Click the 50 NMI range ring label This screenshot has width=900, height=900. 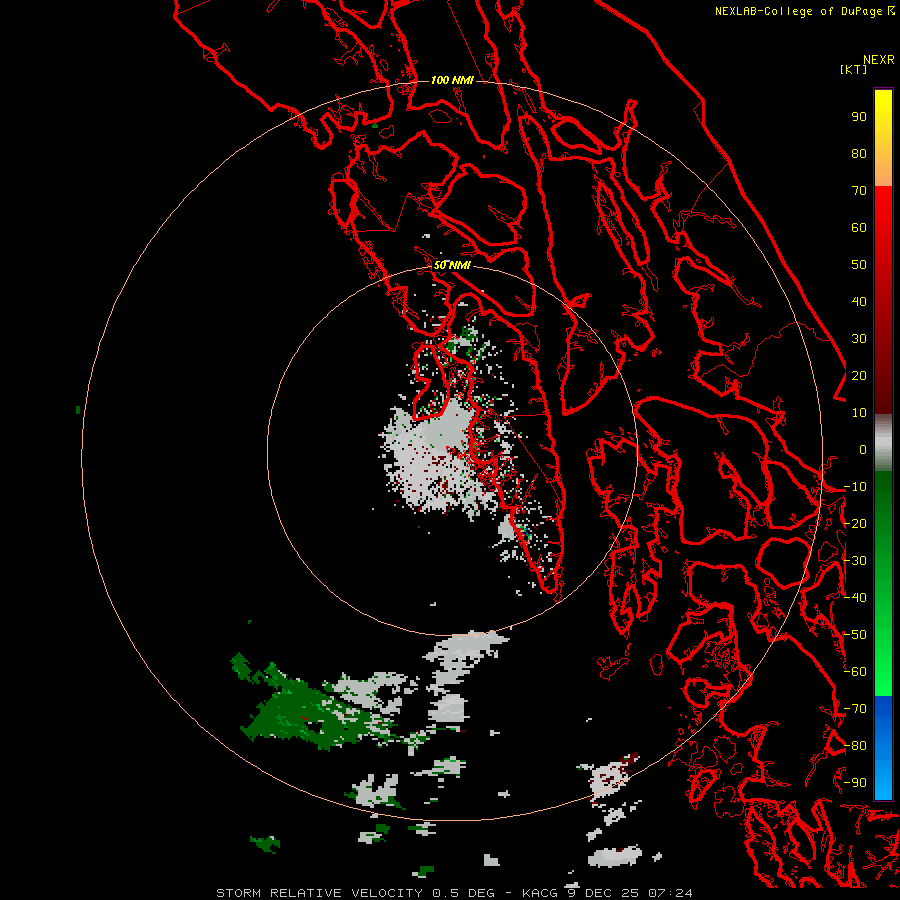pyautogui.click(x=452, y=265)
